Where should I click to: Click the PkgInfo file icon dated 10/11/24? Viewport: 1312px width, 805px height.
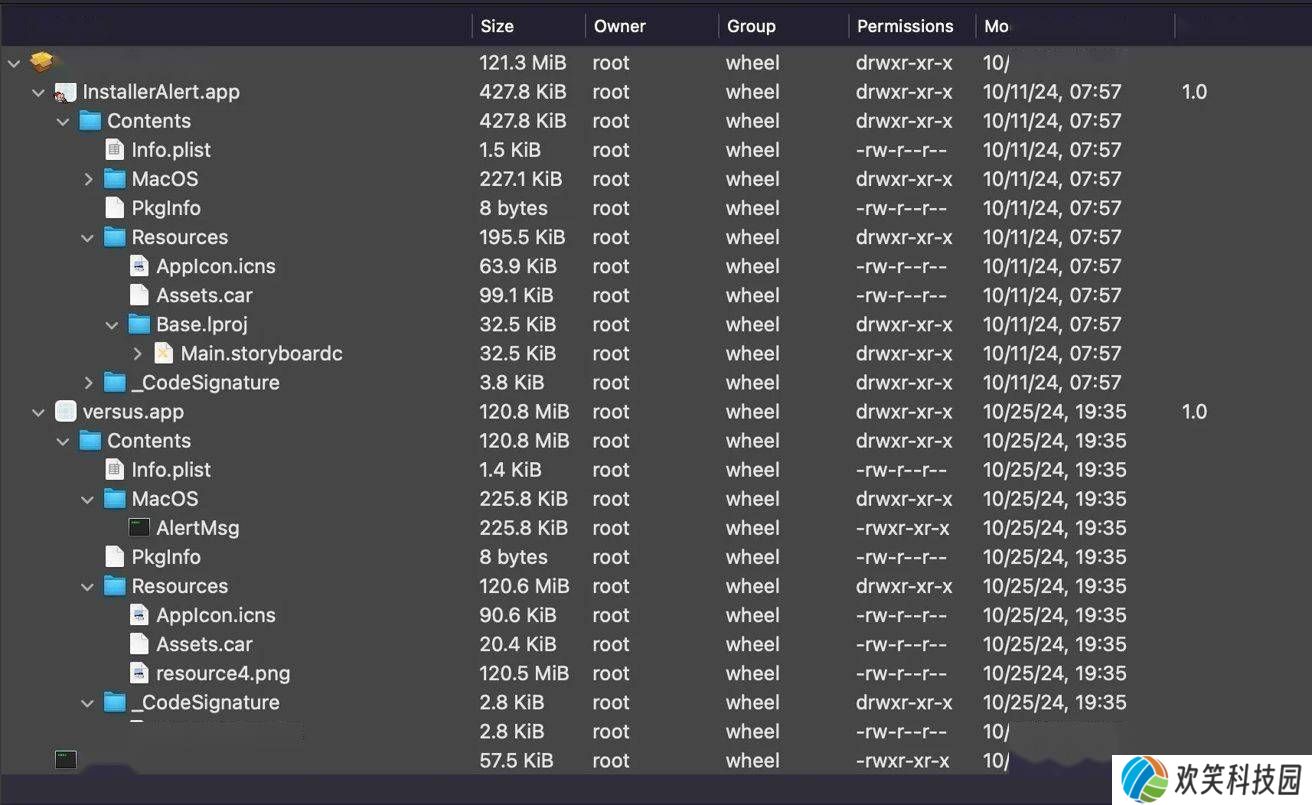click(x=115, y=208)
